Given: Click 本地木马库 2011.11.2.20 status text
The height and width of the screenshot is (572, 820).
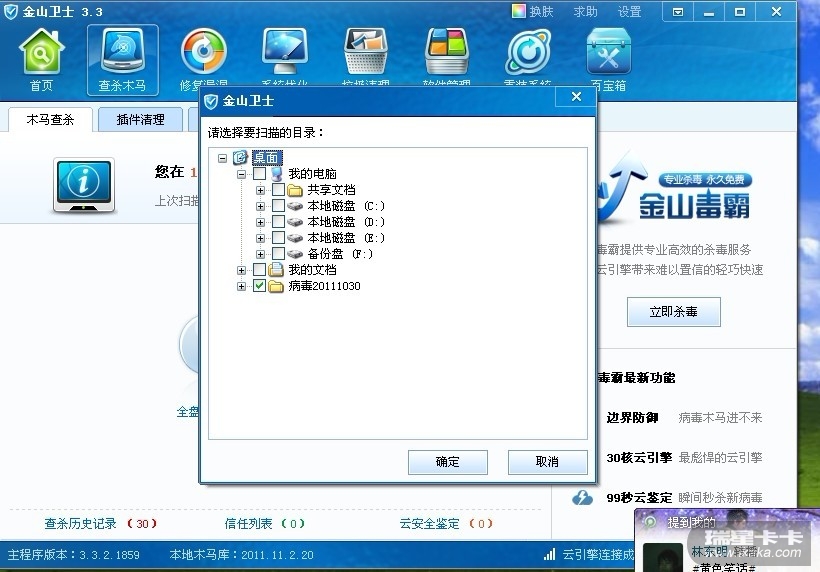Looking at the screenshot, I should 241,555.
